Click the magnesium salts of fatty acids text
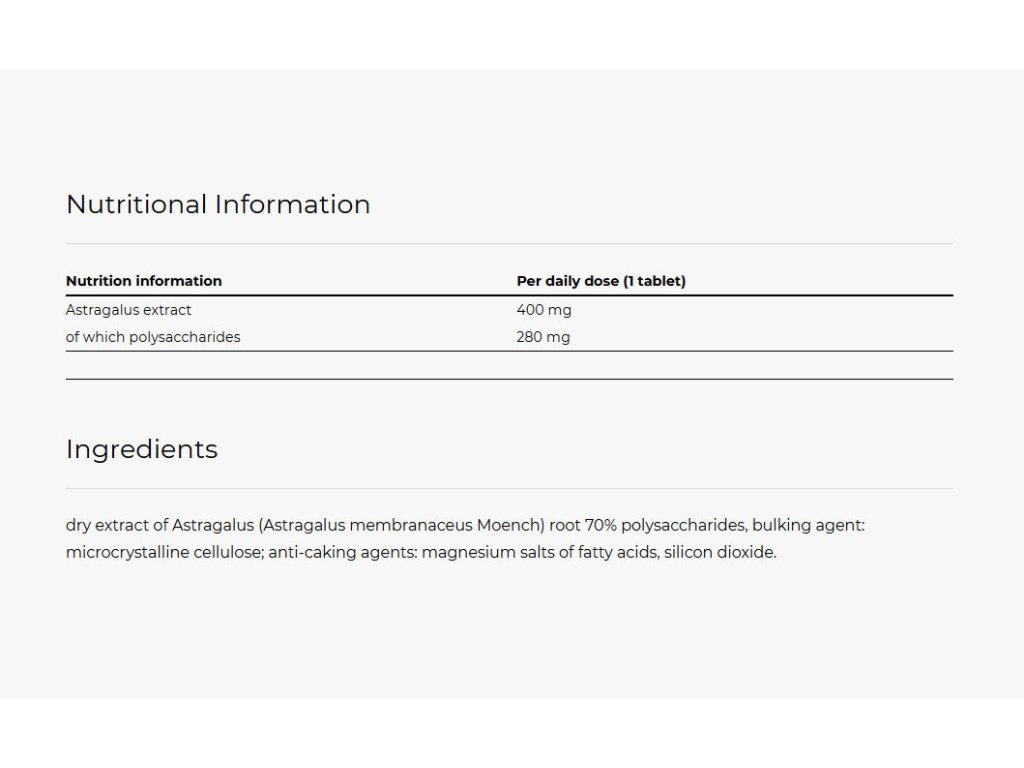The height and width of the screenshot is (768, 1024). coord(539,552)
